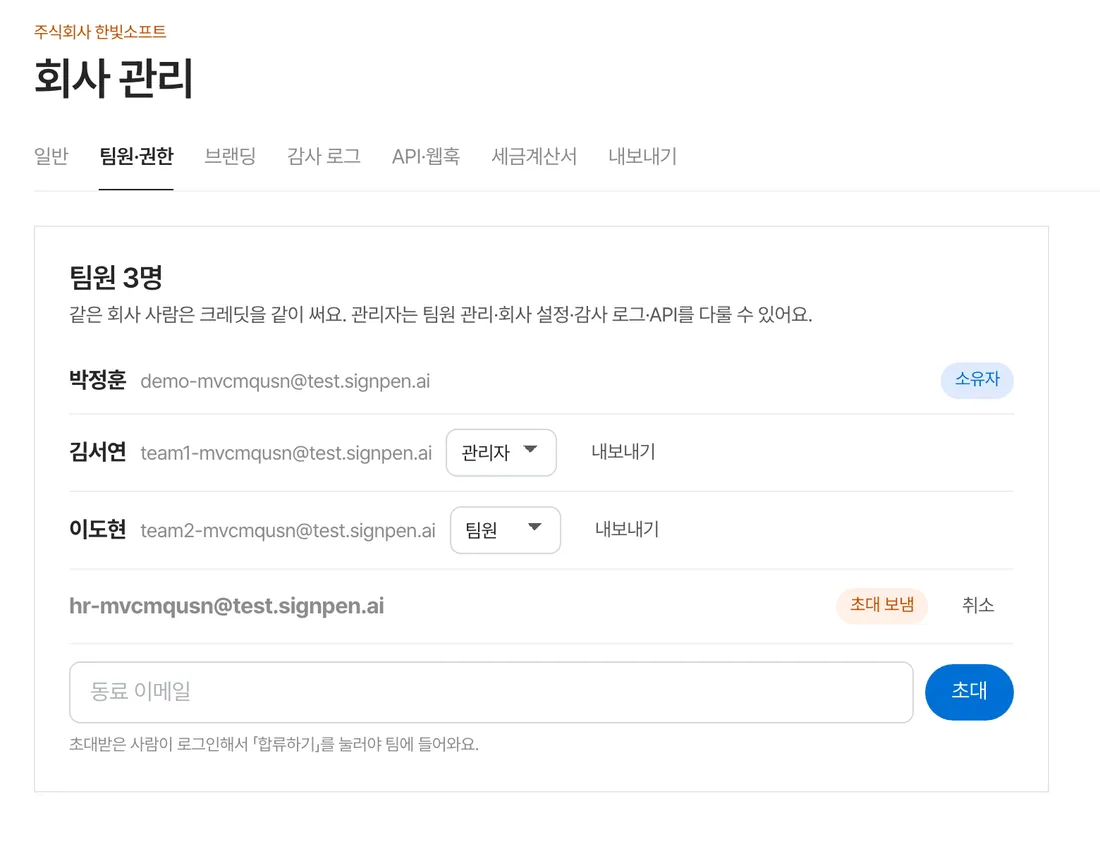The height and width of the screenshot is (846, 1100).
Task: Click email team1-mvcmqusn@test.signpen.ai
Action: tap(286, 453)
